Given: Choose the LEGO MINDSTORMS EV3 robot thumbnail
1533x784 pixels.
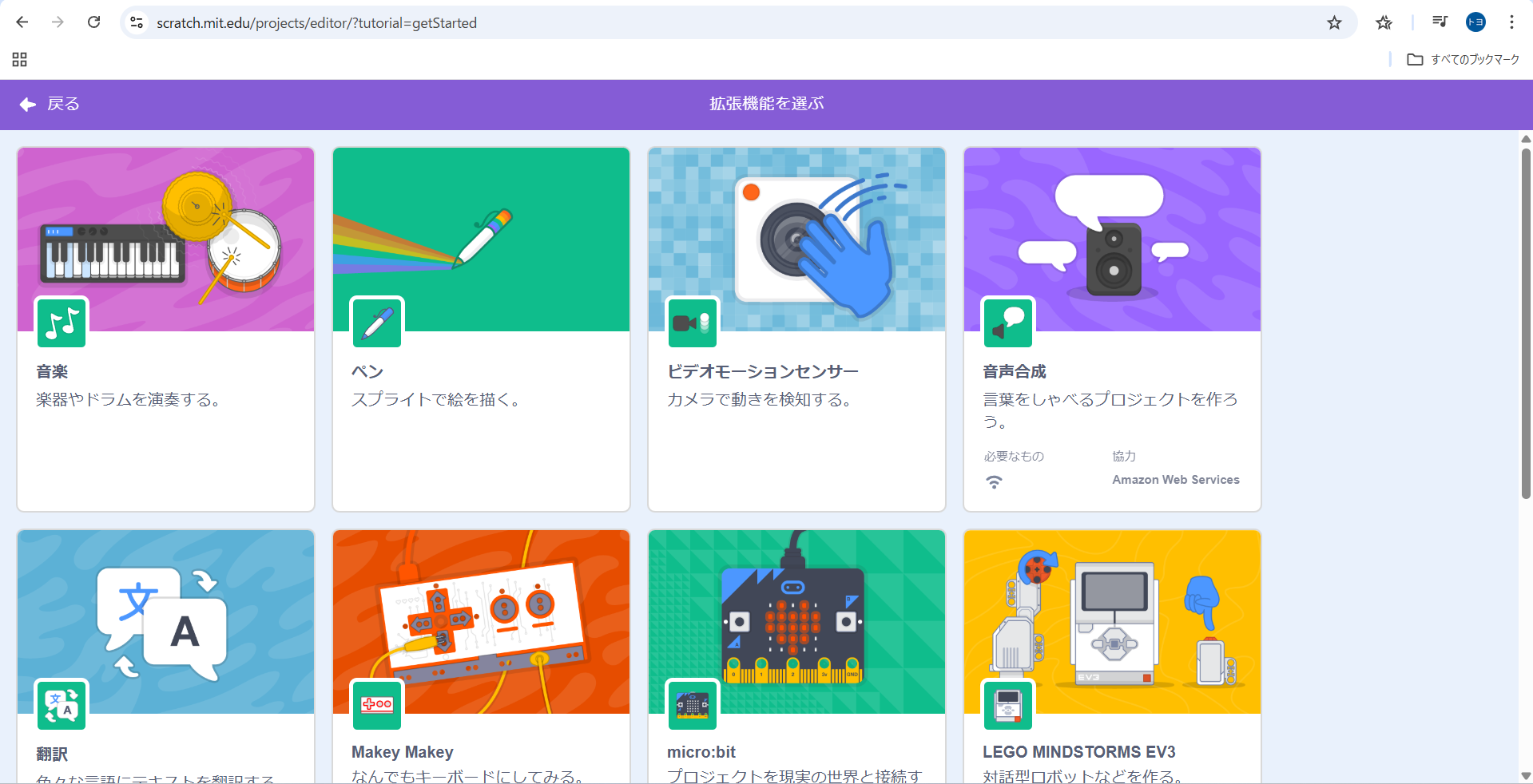Looking at the screenshot, I should 1112,622.
